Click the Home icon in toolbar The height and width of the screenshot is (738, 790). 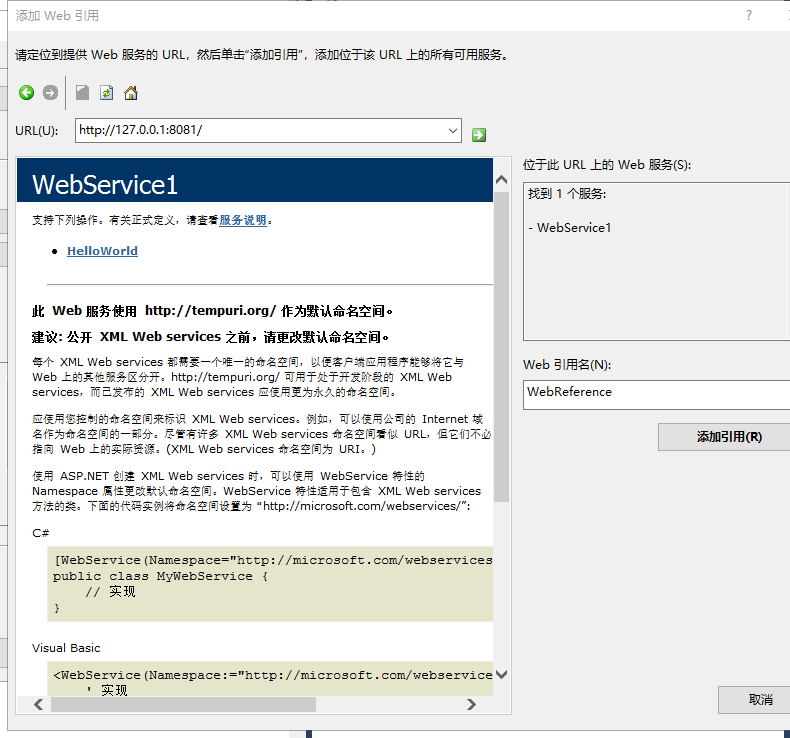pyautogui.click(x=131, y=93)
